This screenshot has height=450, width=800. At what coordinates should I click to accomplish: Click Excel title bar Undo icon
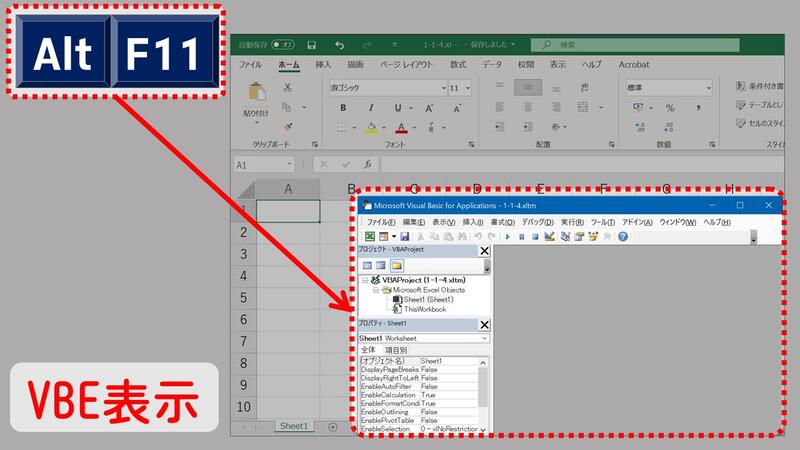click(339, 45)
